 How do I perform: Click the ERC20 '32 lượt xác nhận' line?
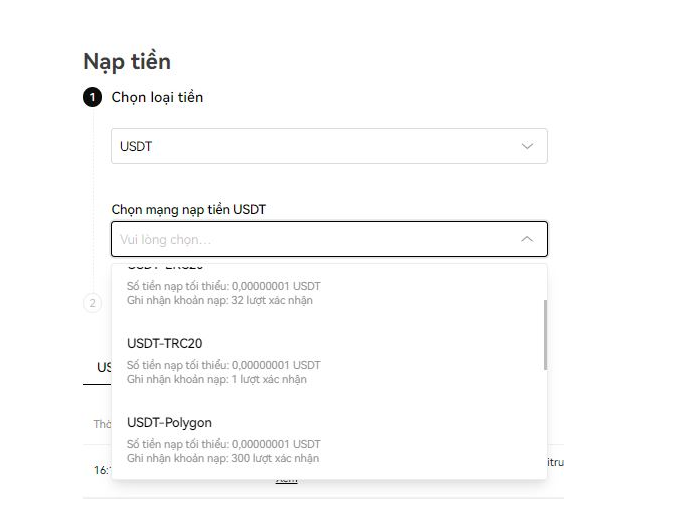[x=220, y=301]
